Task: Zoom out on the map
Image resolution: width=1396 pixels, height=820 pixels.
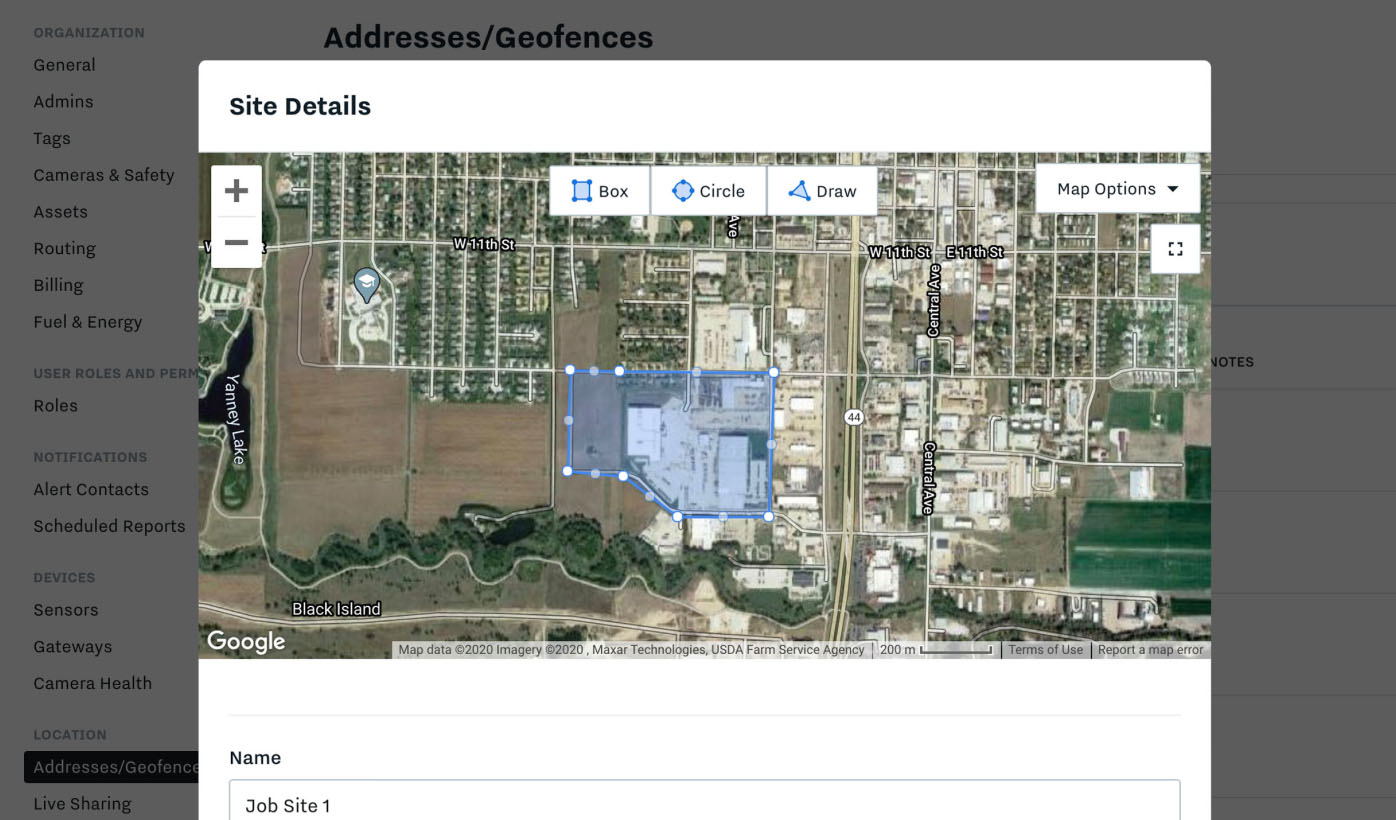Action: pyautogui.click(x=236, y=242)
